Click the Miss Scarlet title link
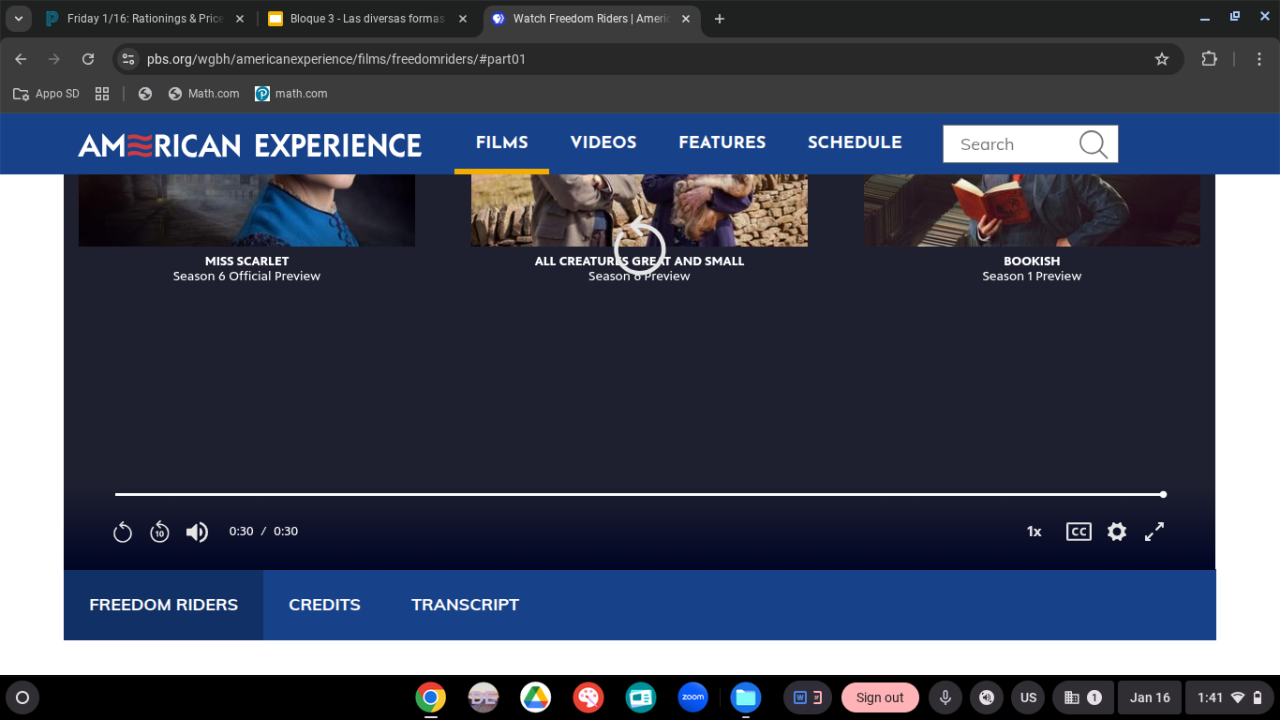The height and width of the screenshot is (720, 1280). coord(247,261)
